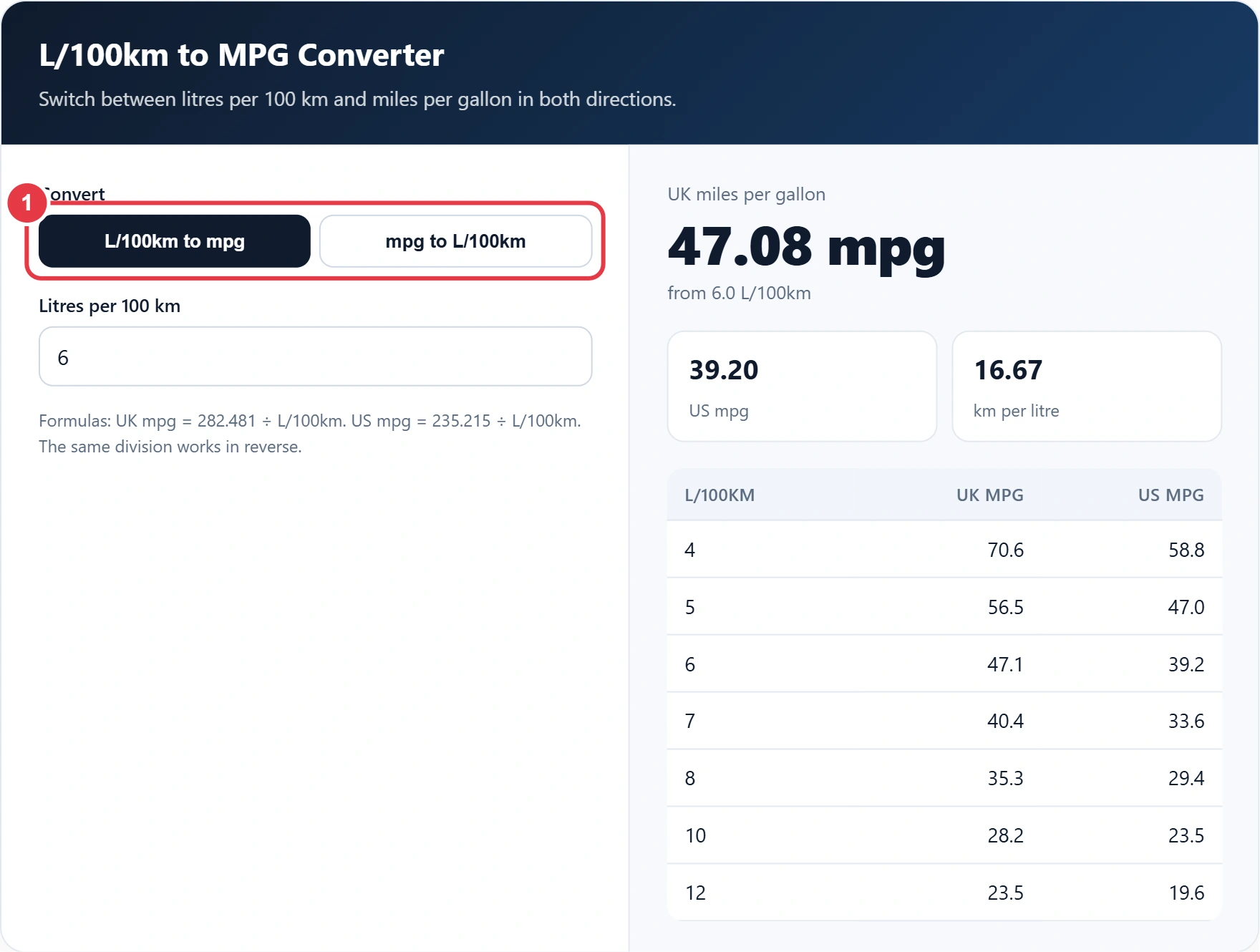Click the 'from 6.0 L/100km' caption

pyautogui.click(x=739, y=293)
